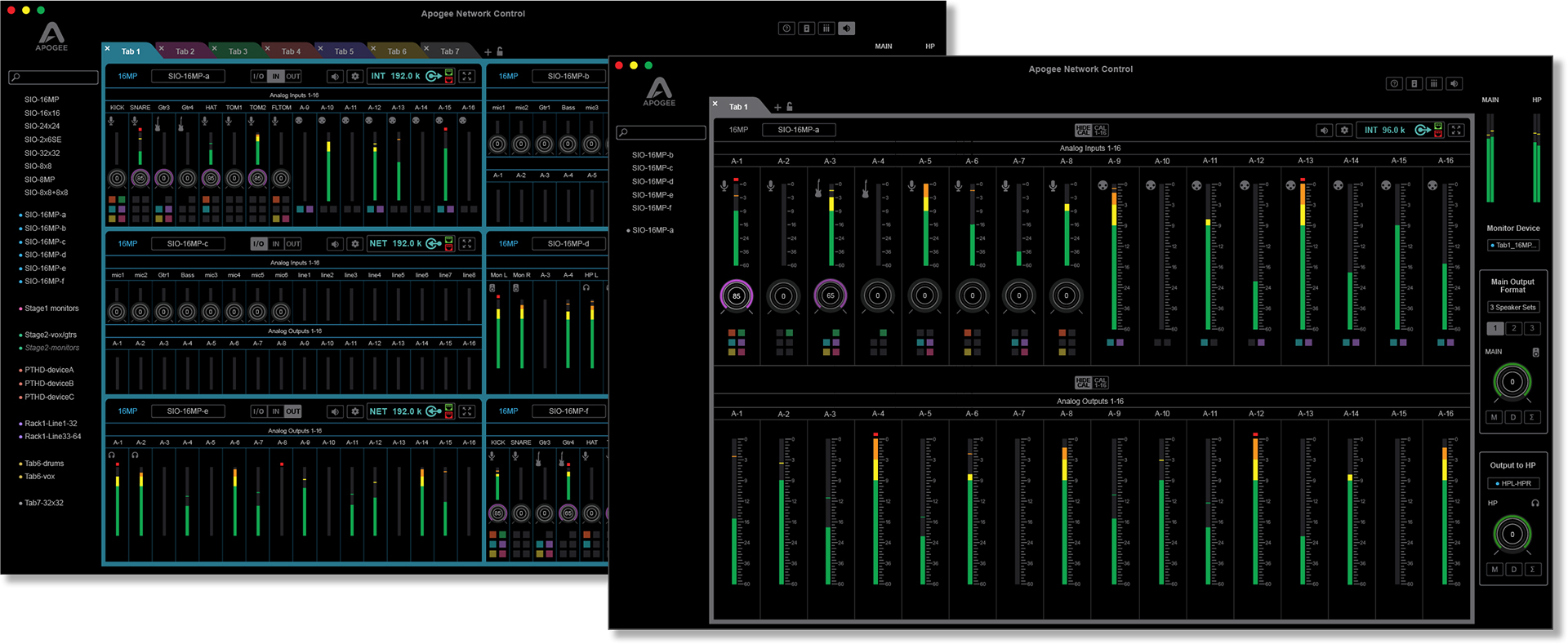Select PTHD-deviceA in back window sidebar

pos(49,370)
